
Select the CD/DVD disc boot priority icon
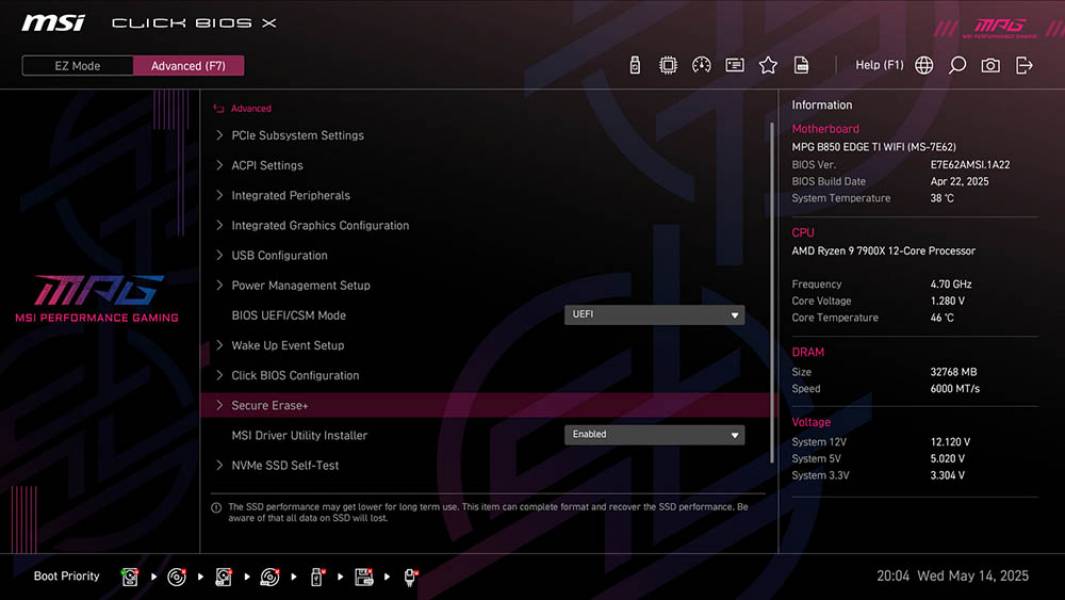pyautogui.click(x=177, y=577)
